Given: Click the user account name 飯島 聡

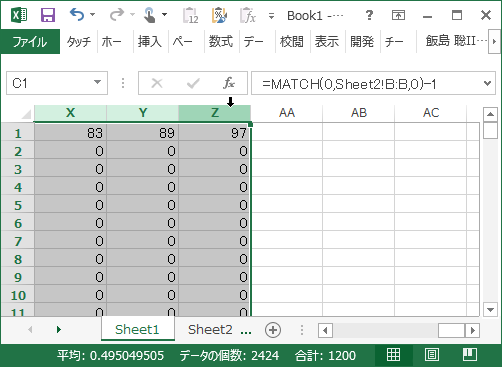Looking at the screenshot, I should (456, 41).
